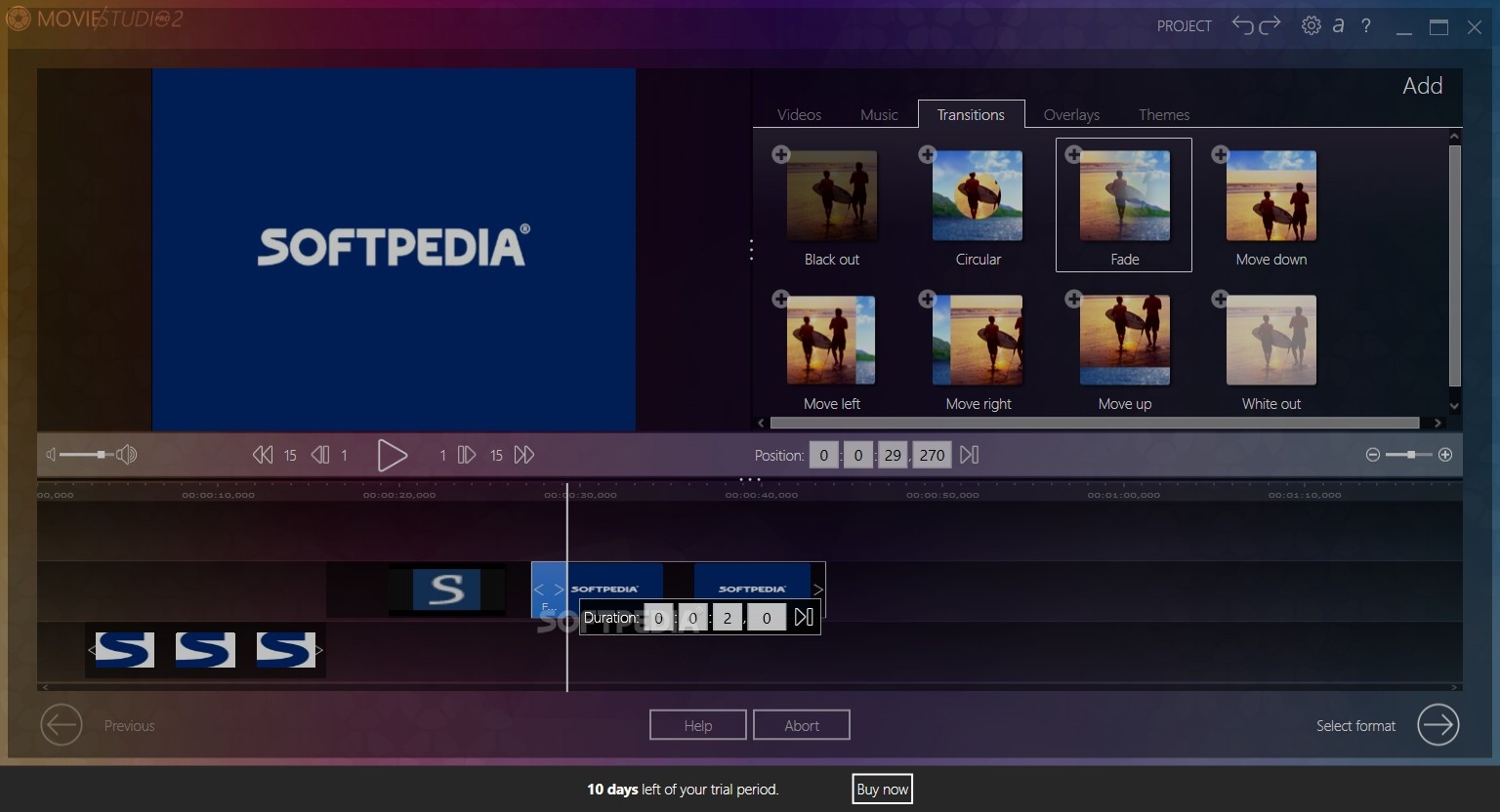Click the redo arrow icon
The height and width of the screenshot is (812, 1500).
coord(1270,25)
